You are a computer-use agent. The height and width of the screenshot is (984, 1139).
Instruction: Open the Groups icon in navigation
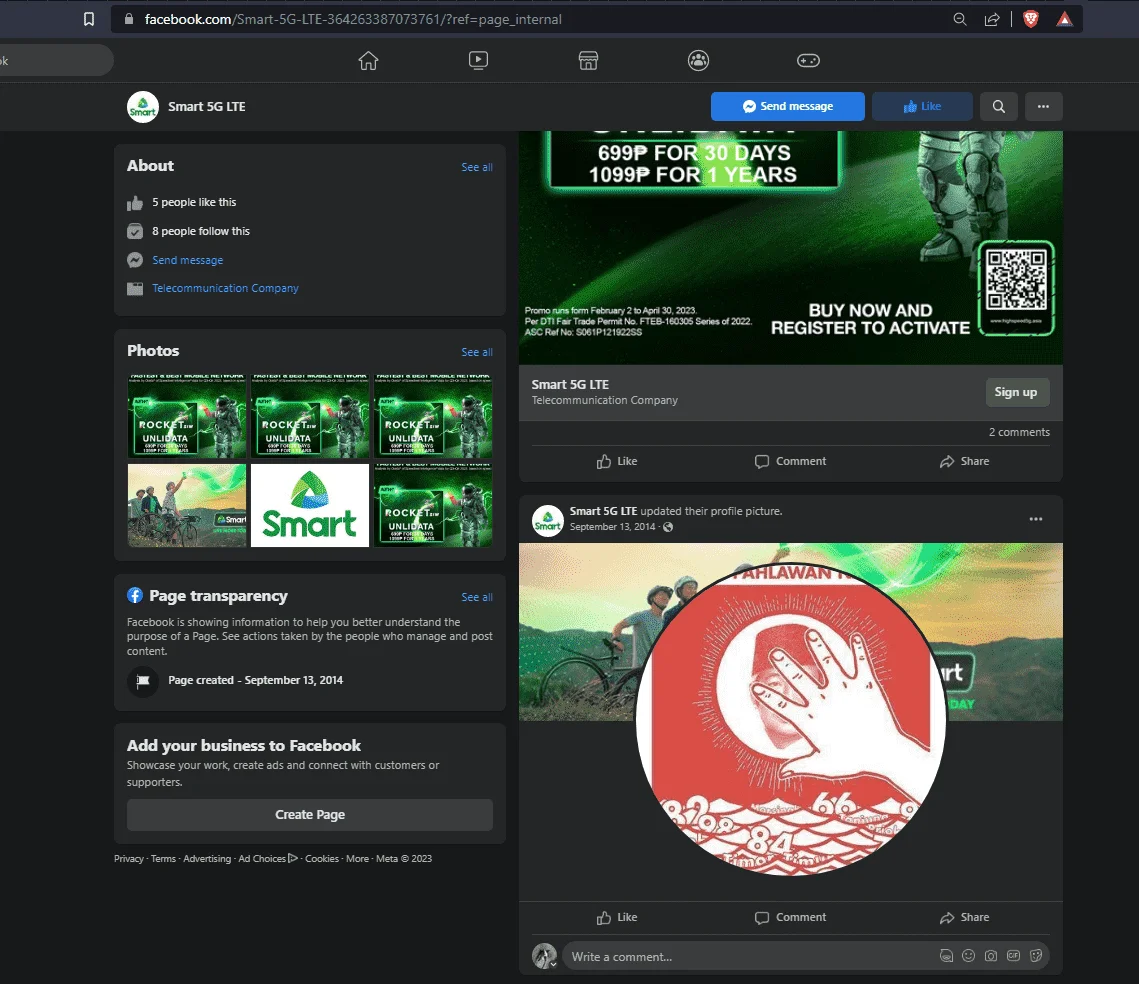tap(698, 60)
